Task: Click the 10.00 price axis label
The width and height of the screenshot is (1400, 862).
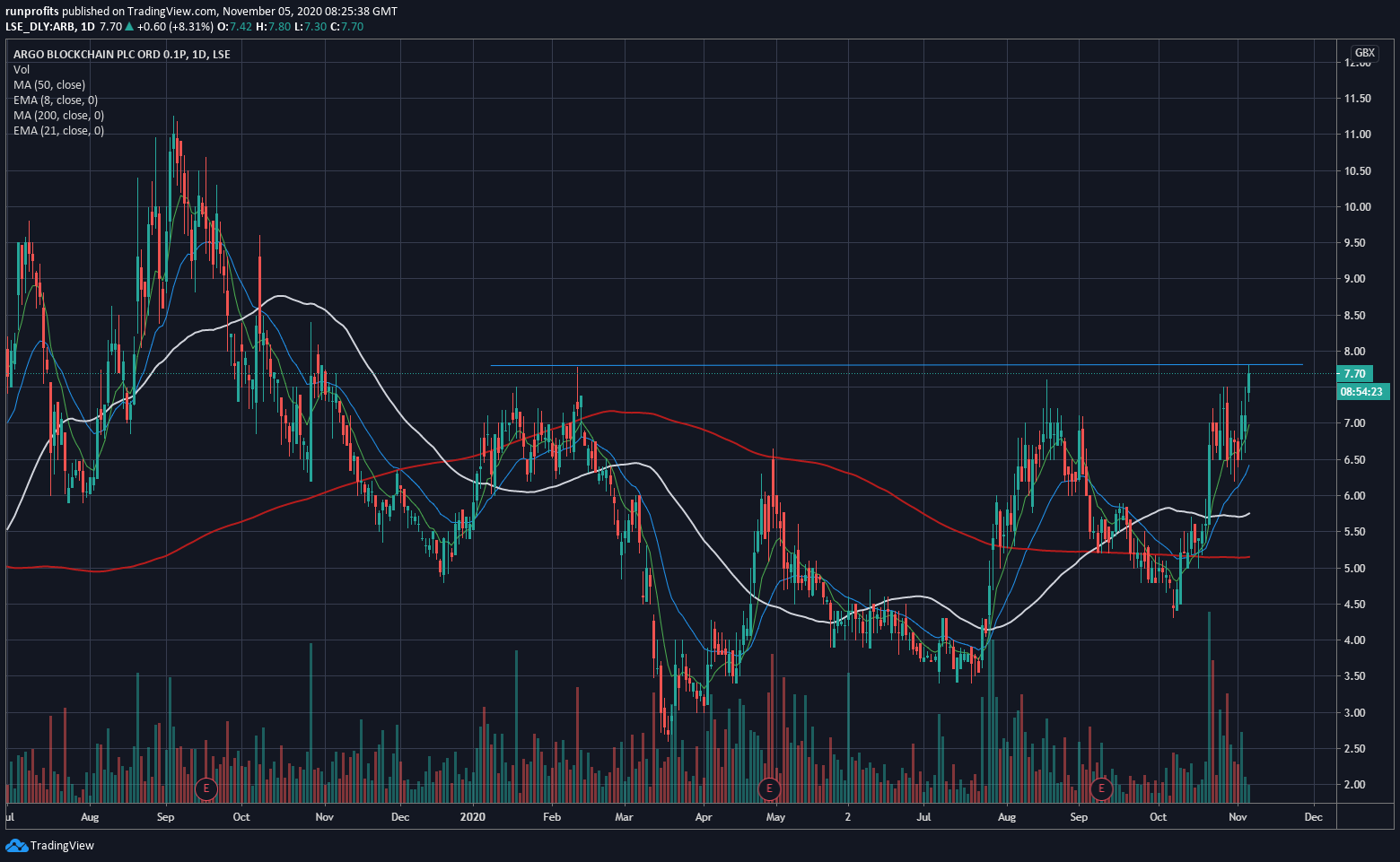Action: 1358,207
